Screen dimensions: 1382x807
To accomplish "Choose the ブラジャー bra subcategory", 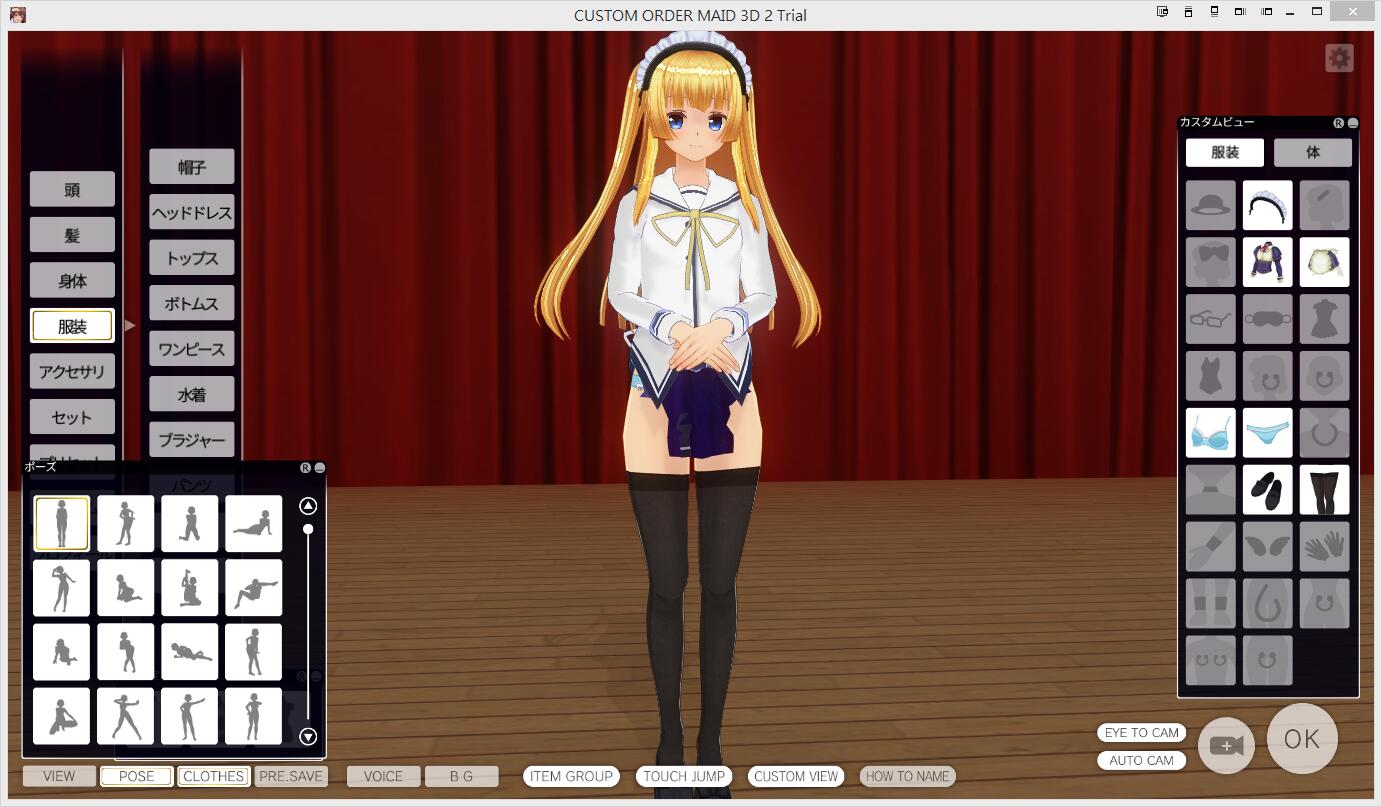I will (x=192, y=440).
